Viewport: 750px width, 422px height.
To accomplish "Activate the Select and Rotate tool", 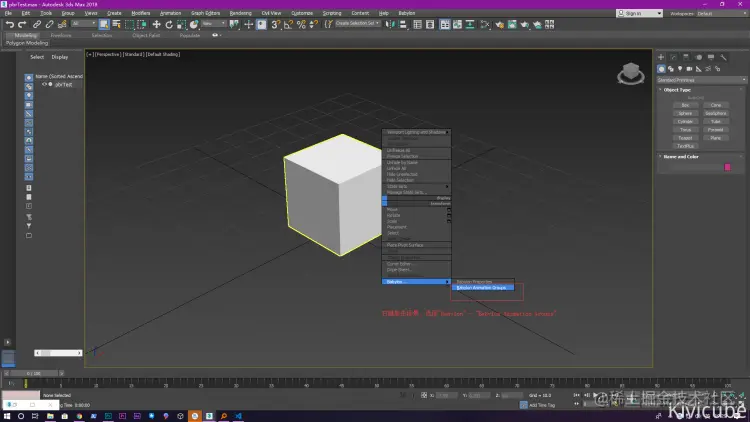I will coord(169,24).
